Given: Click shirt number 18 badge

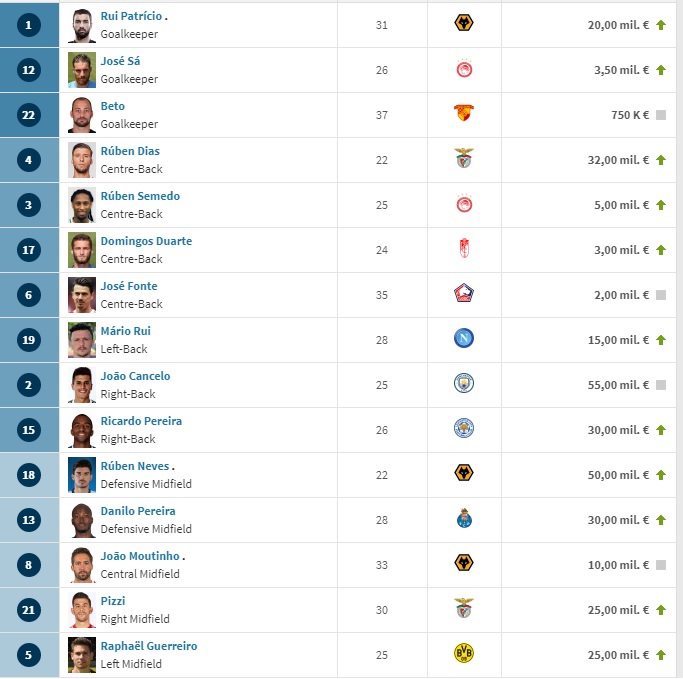Looking at the screenshot, I should (29, 475).
